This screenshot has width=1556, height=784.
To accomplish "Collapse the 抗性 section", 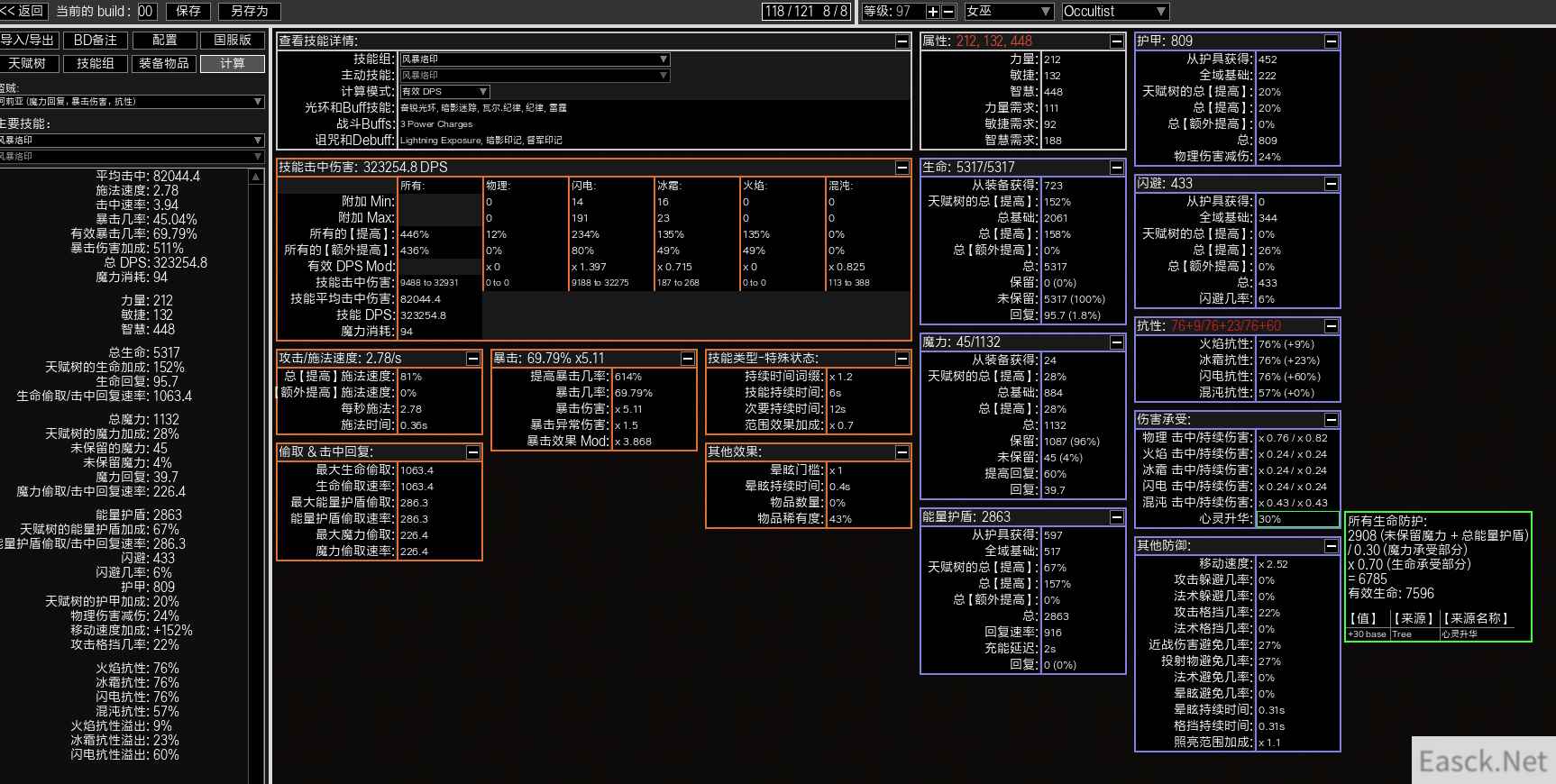I will pyautogui.click(x=1331, y=326).
